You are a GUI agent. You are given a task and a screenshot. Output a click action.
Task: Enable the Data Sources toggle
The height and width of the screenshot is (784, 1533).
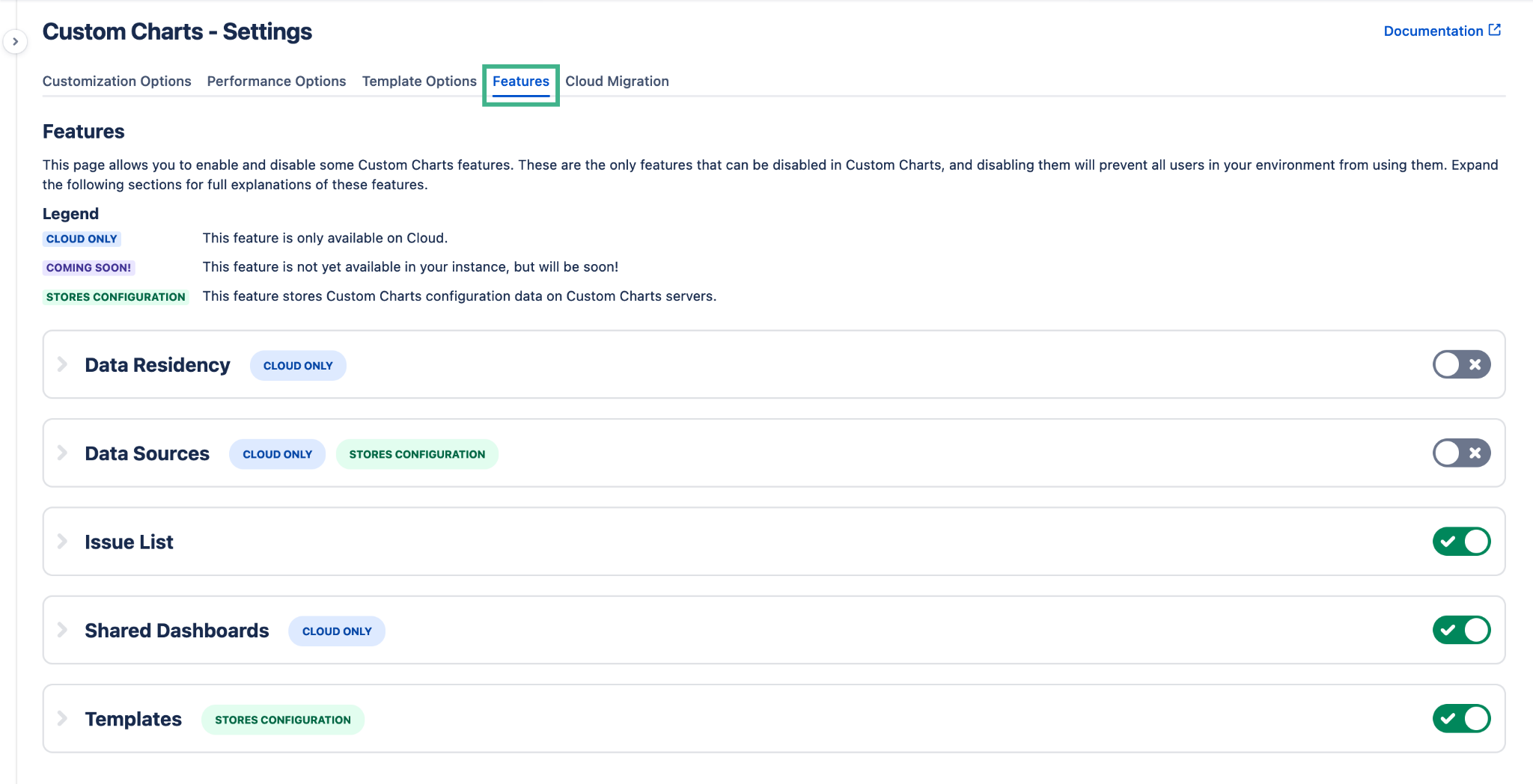click(1461, 453)
